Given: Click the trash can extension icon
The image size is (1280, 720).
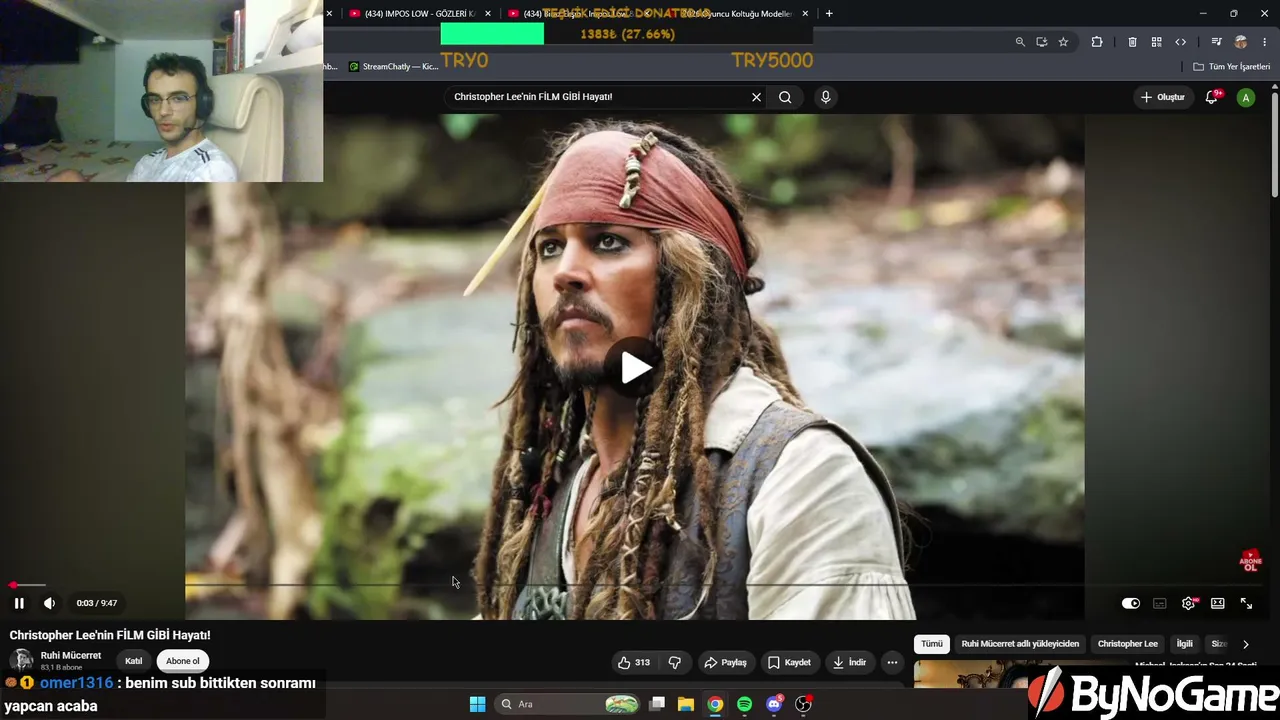Looking at the screenshot, I should tap(1132, 42).
